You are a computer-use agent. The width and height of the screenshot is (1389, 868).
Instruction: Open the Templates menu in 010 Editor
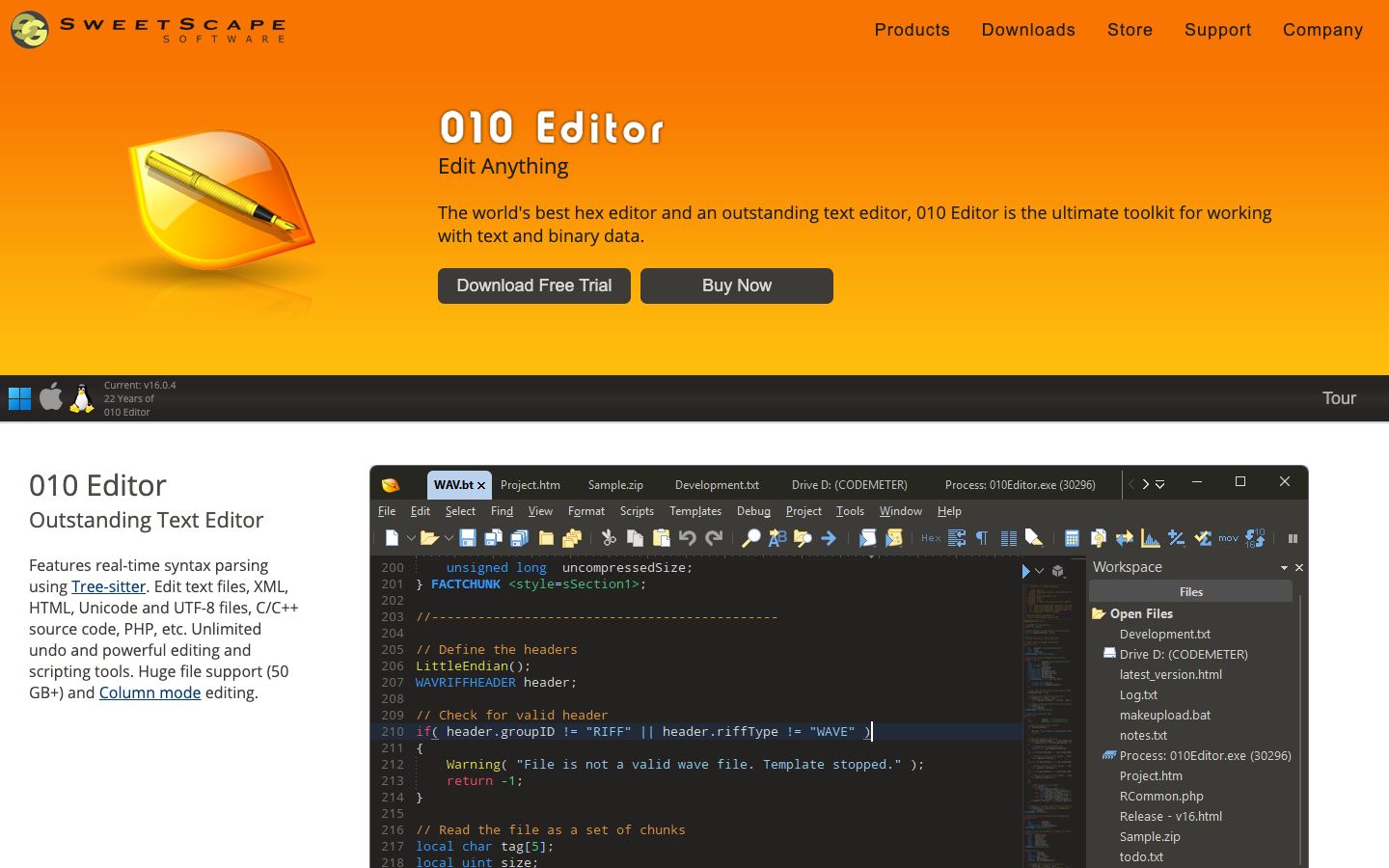tap(695, 511)
